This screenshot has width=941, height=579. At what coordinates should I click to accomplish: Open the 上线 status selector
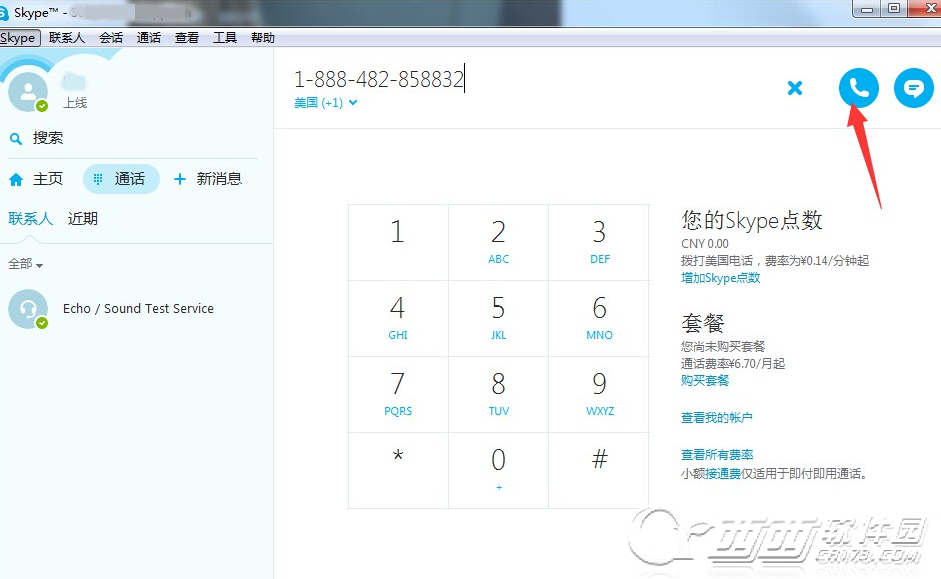75,103
